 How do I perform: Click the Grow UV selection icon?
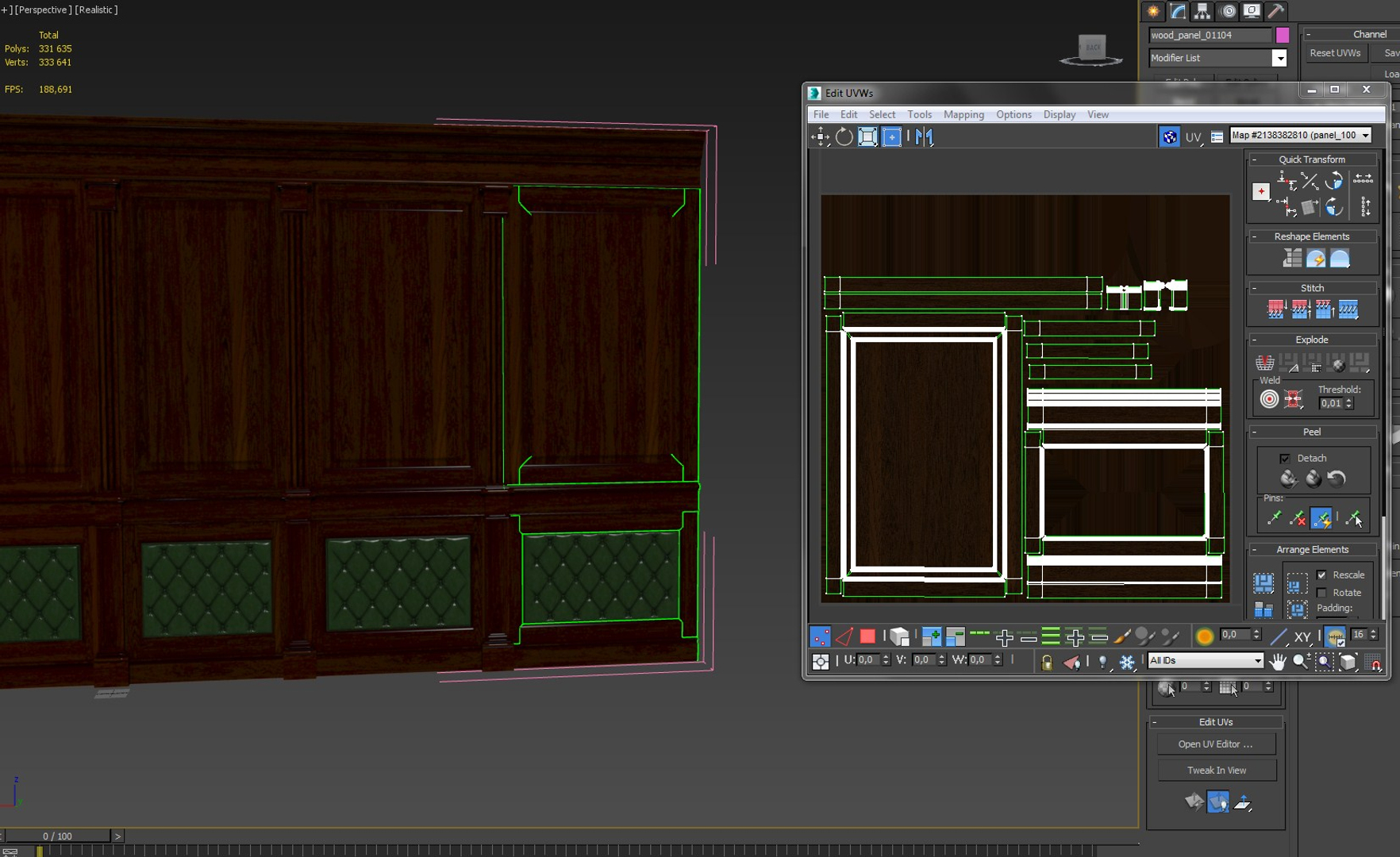[x=932, y=636]
